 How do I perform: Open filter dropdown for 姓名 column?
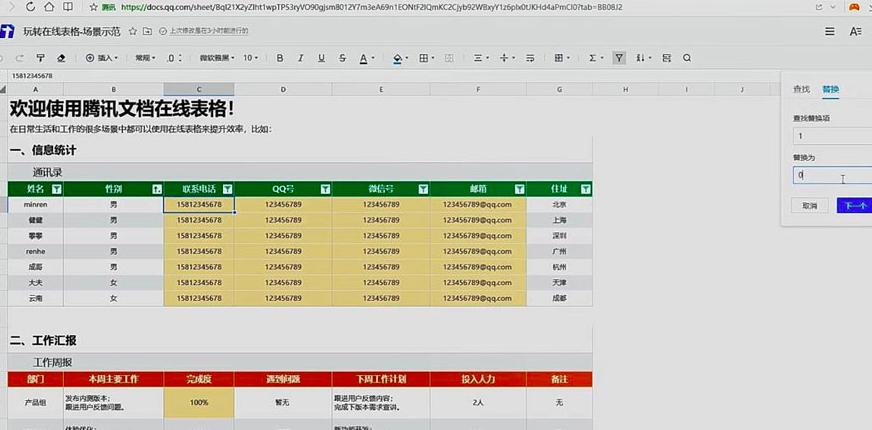tap(56, 189)
